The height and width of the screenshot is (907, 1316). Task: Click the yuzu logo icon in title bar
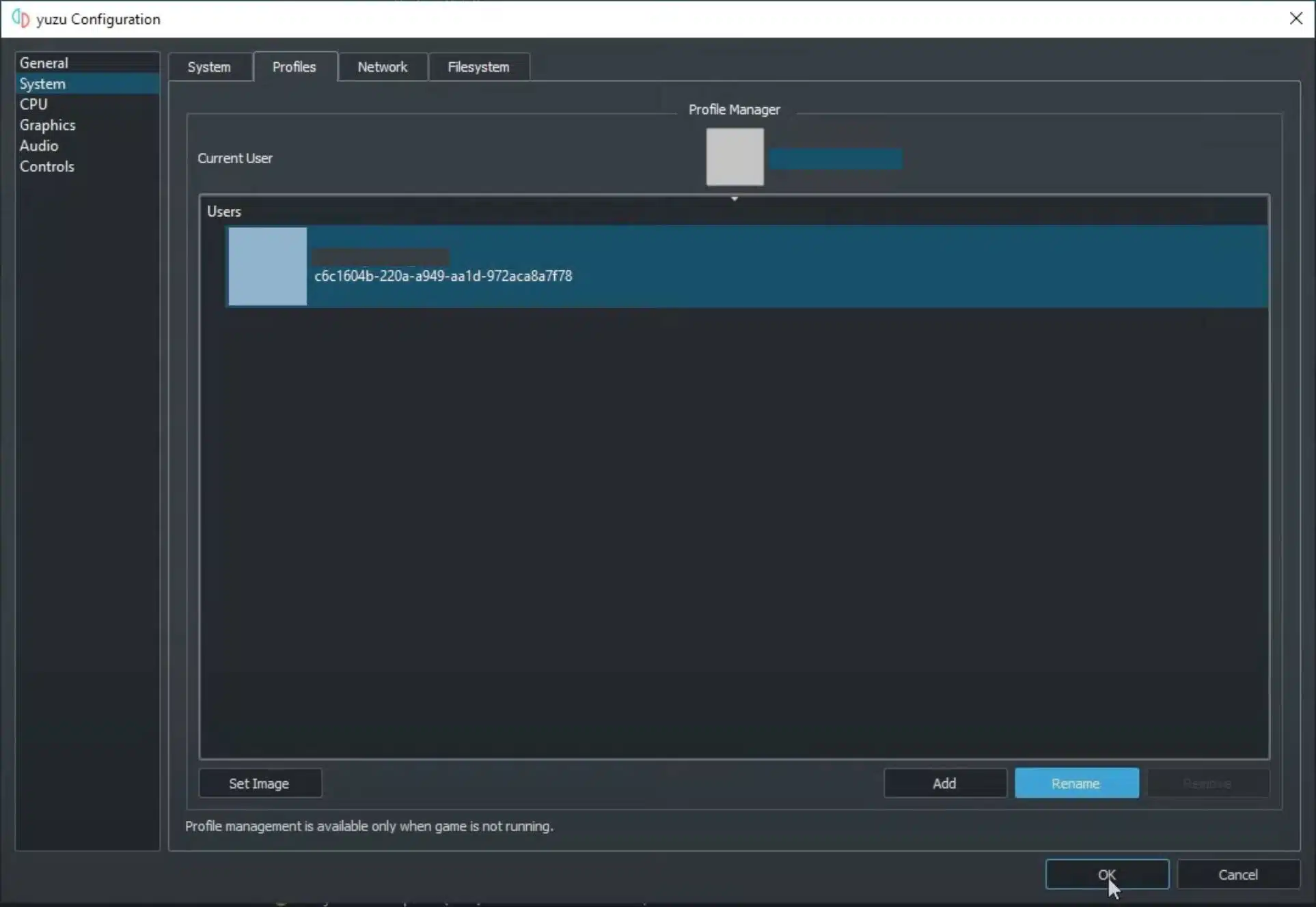pyautogui.click(x=21, y=19)
